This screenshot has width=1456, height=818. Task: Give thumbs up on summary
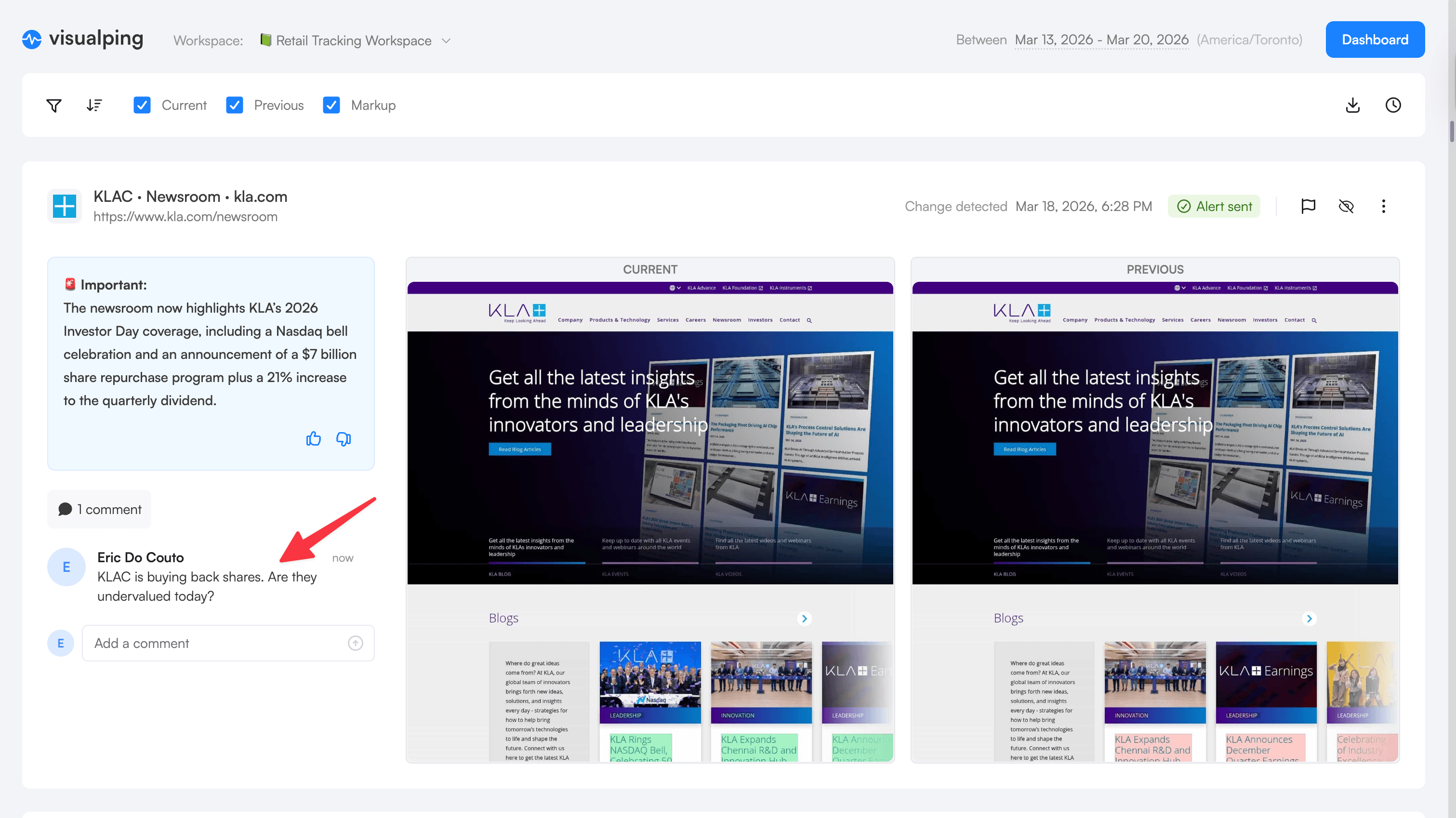313,439
